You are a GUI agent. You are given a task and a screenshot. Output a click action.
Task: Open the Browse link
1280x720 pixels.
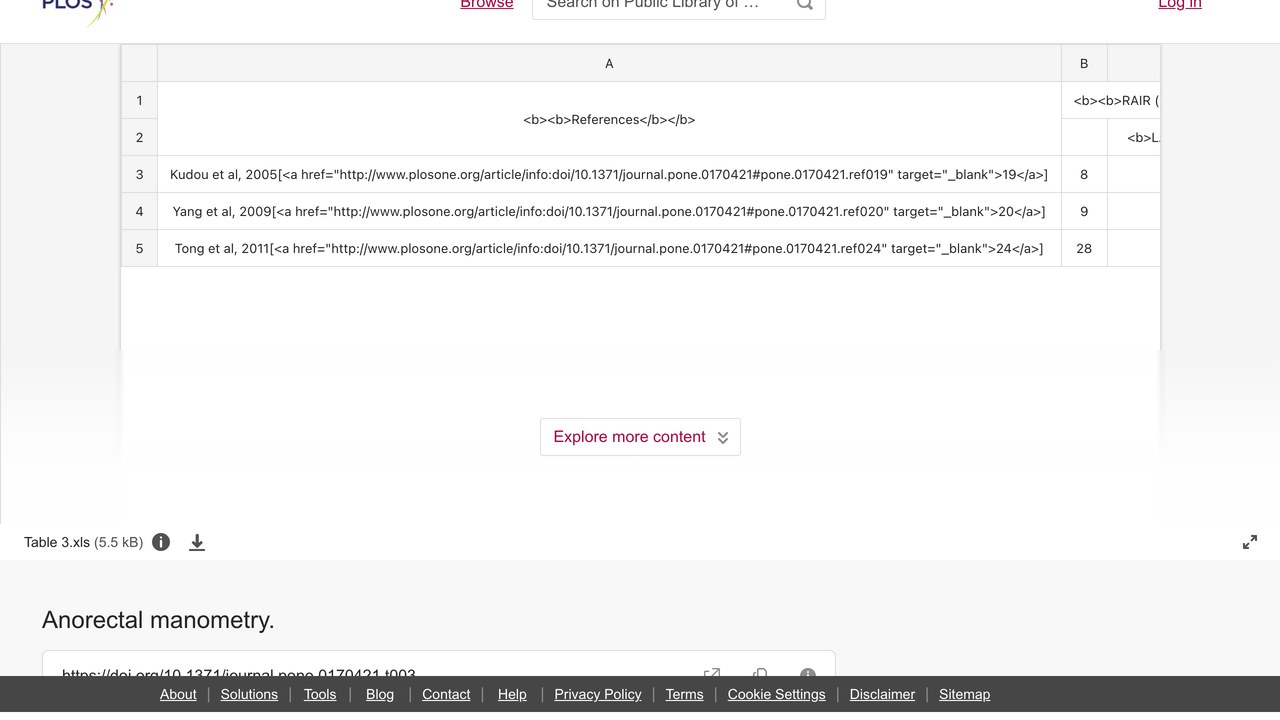487,4
